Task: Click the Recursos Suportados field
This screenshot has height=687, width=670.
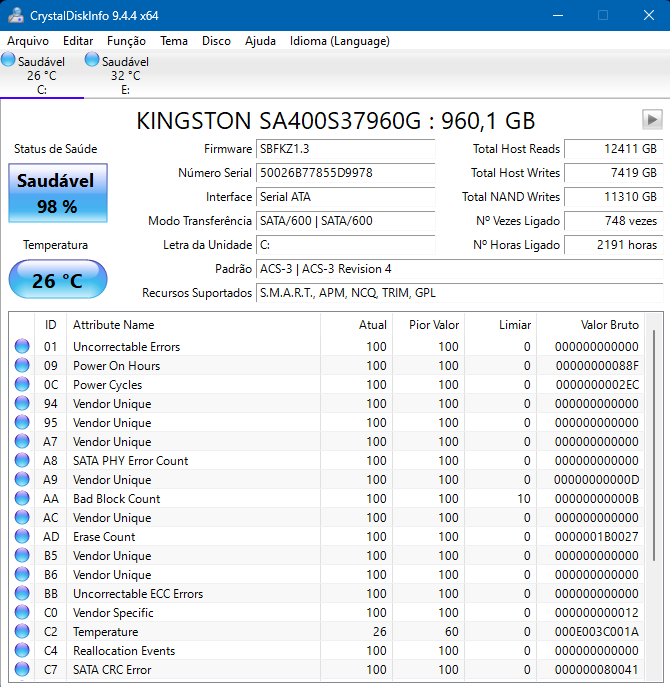Action: click(460, 293)
